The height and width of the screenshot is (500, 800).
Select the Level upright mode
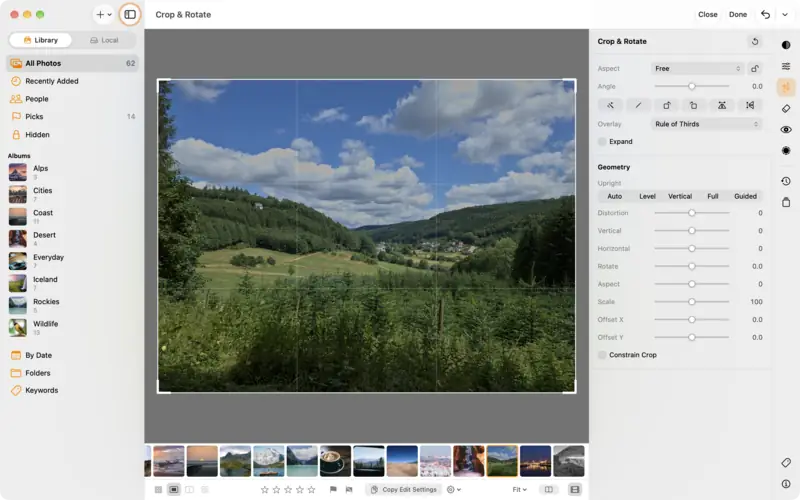click(x=647, y=196)
